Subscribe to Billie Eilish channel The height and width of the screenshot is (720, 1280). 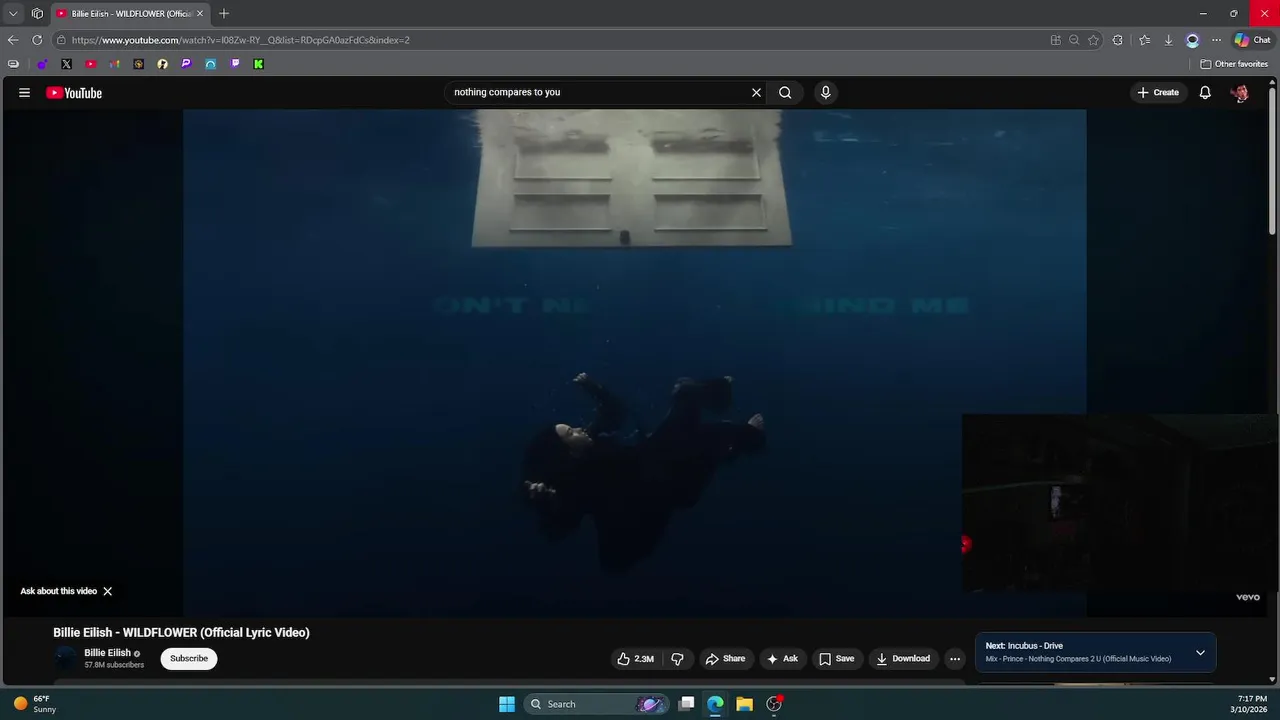[x=189, y=658]
